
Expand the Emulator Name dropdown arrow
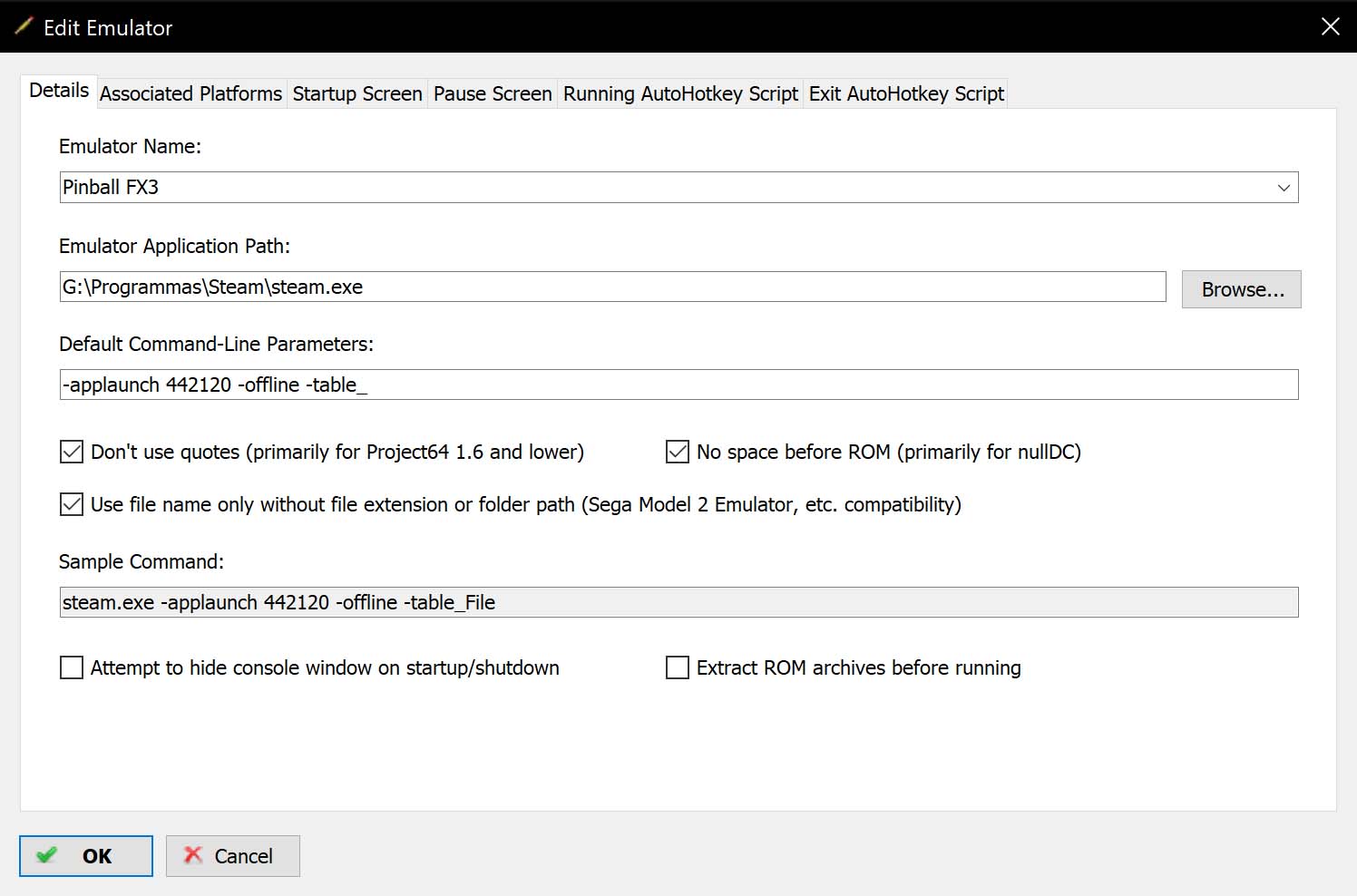1284,188
